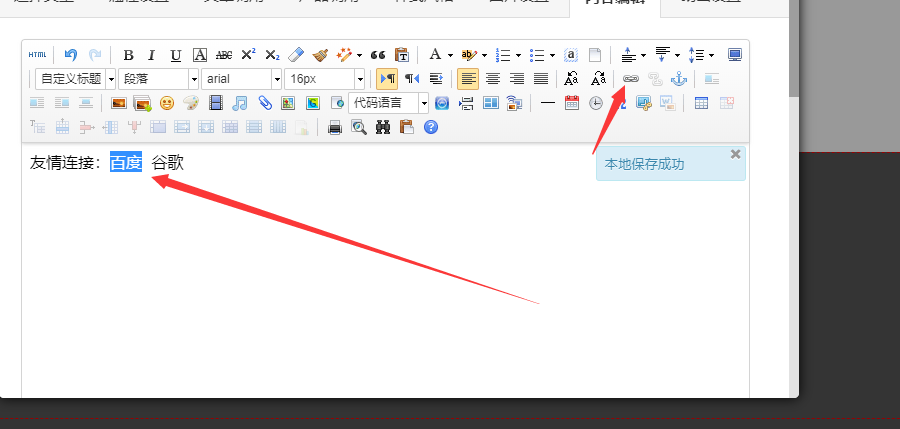This screenshot has width=900, height=429.
Task: Upload a single image
Action: tap(119, 103)
